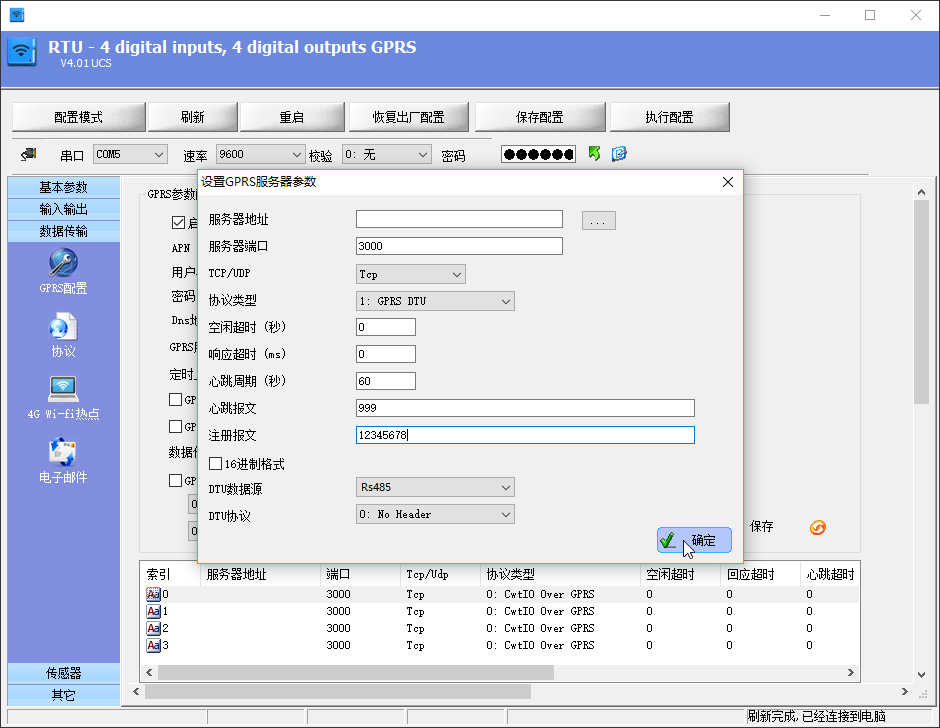Click the 重启 button
The width and height of the screenshot is (940, 728).
(x=292, y=117)
